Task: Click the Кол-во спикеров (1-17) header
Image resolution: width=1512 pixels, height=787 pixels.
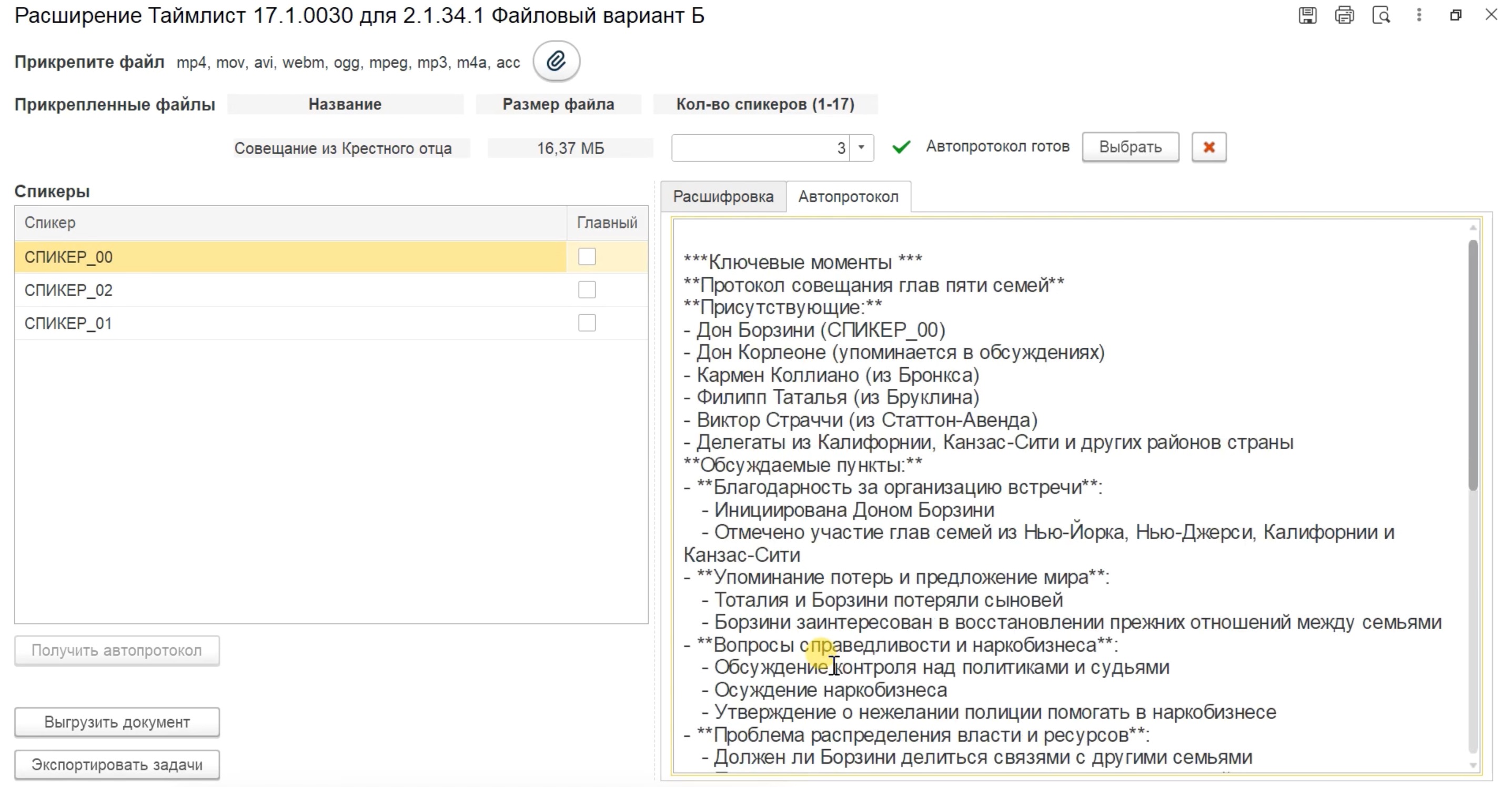Action: pos(765,105)
